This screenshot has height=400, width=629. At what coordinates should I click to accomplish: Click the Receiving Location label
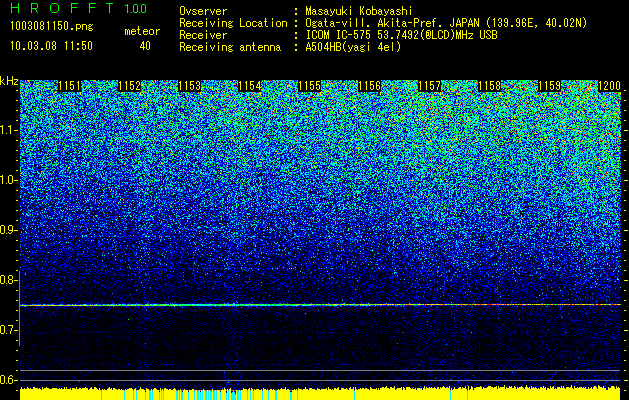point(233,23)
